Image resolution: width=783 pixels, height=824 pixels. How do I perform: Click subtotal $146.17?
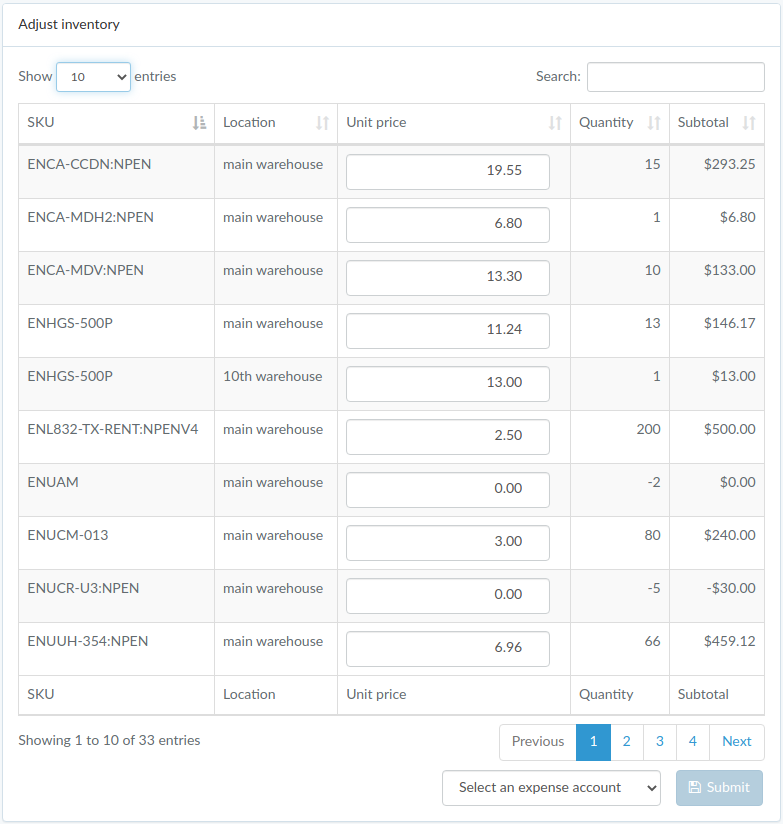coord(729,324)
